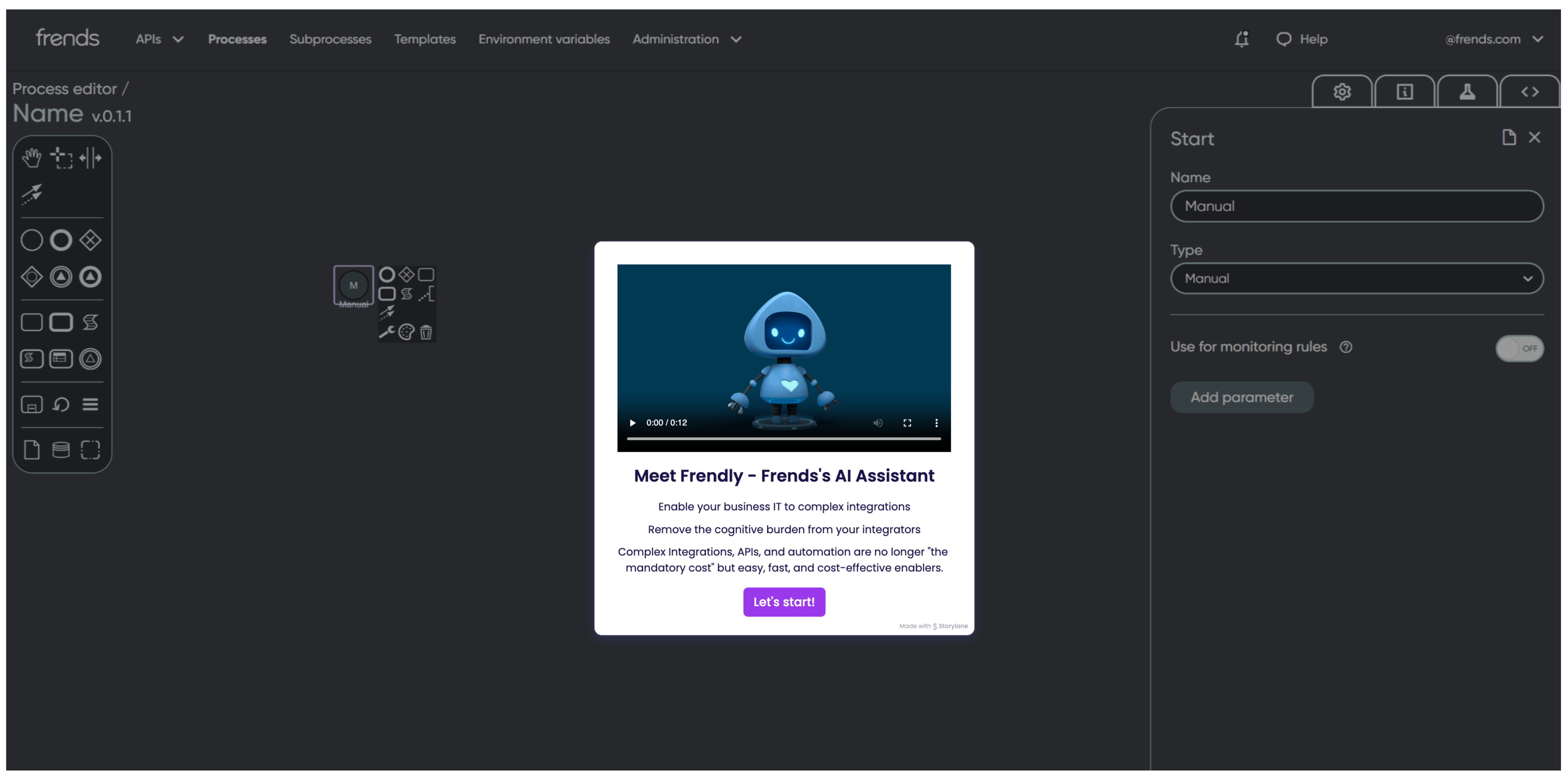This screenshot has width=1568, height=777.
Task: Go to Subprocesses in top navigation
Action: [331, 39]
